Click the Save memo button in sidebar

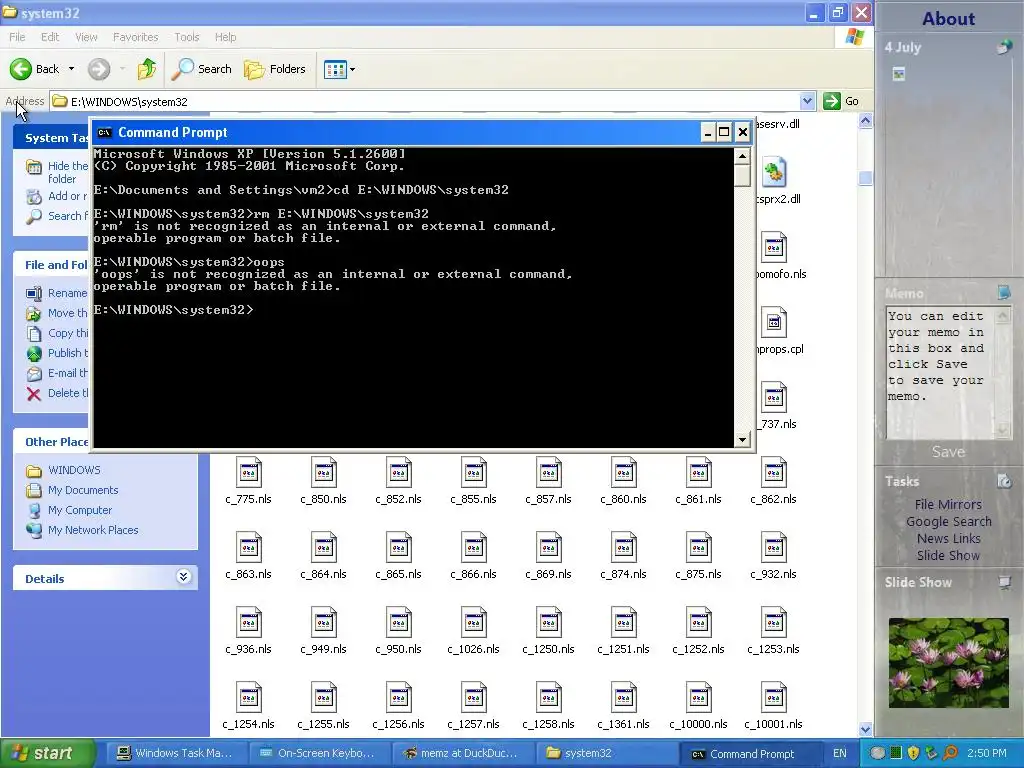(x=948, y=451)
